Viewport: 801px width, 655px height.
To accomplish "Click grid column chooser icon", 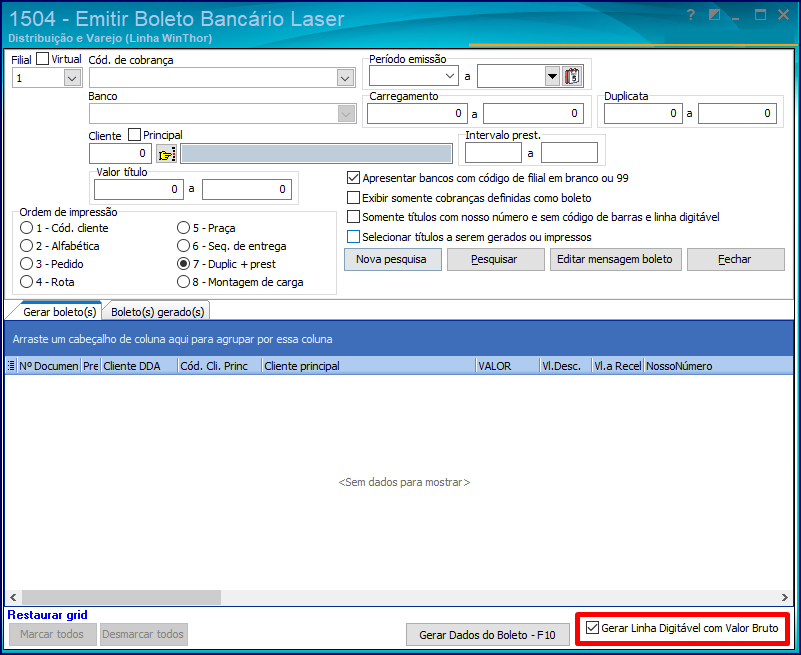I will (11, 366).
